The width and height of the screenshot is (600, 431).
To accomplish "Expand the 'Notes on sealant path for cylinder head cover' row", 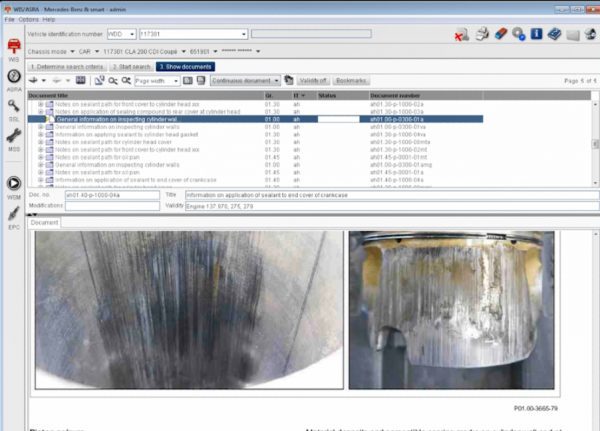I will (41, 142).
